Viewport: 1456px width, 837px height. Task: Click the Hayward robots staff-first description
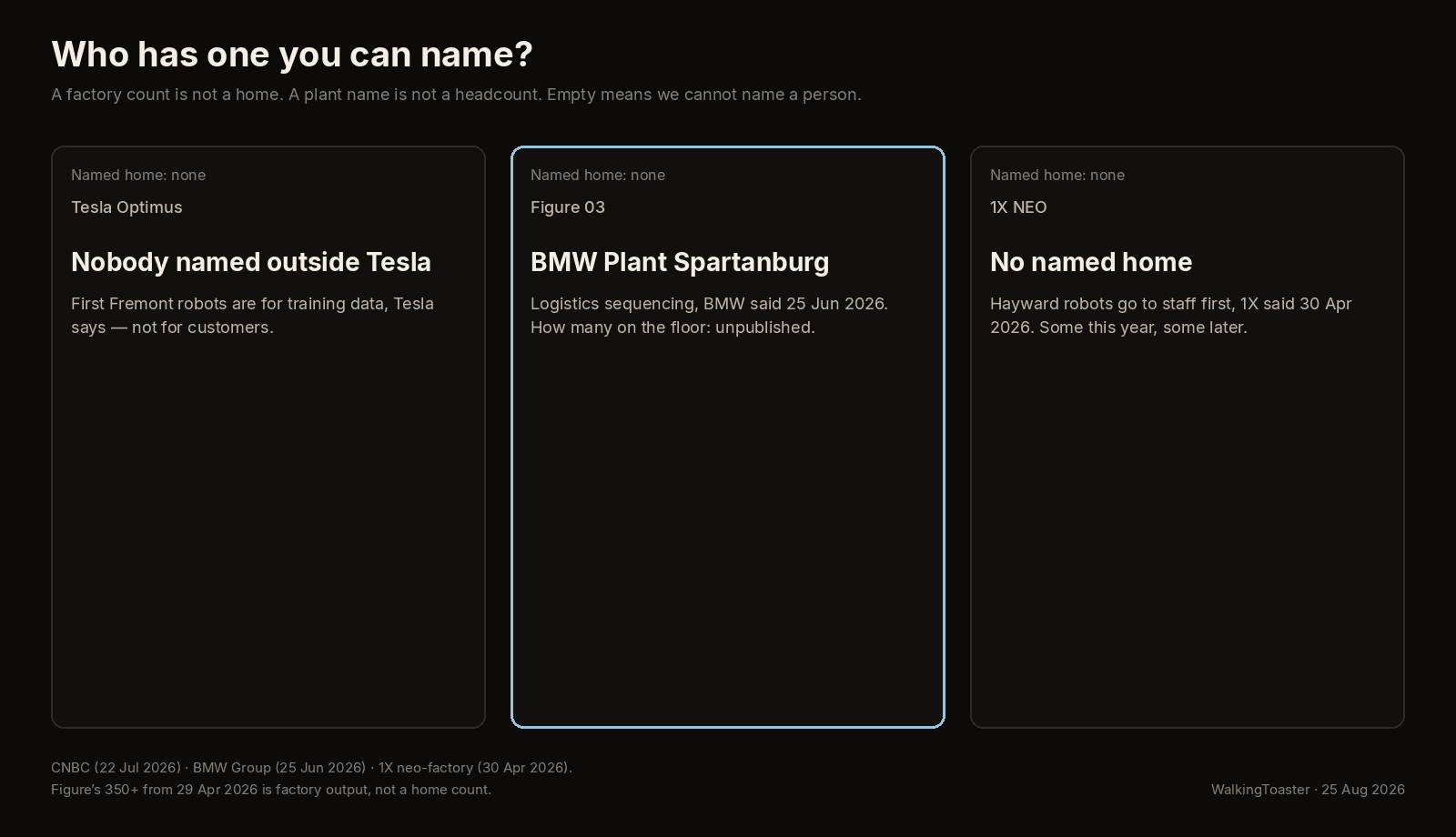click(x=1171, y=316)
